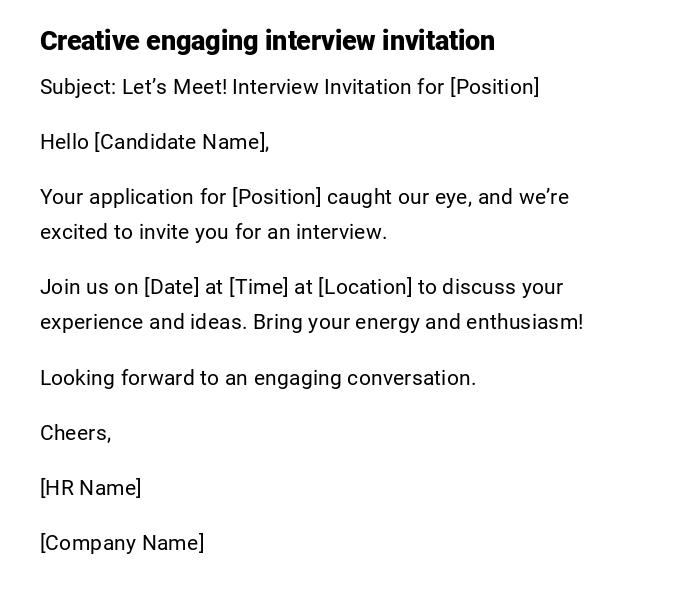The image size is (700, 606).
Task: Click the heading "Creative engaging interview invitation"
Action: 267,41
